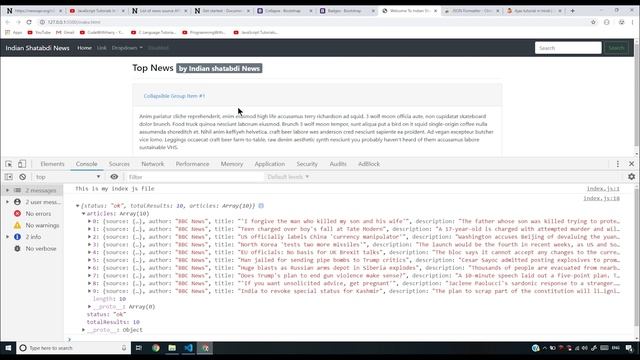Open the AdBlock tab

pyautogui.click(x=369, y=164)
